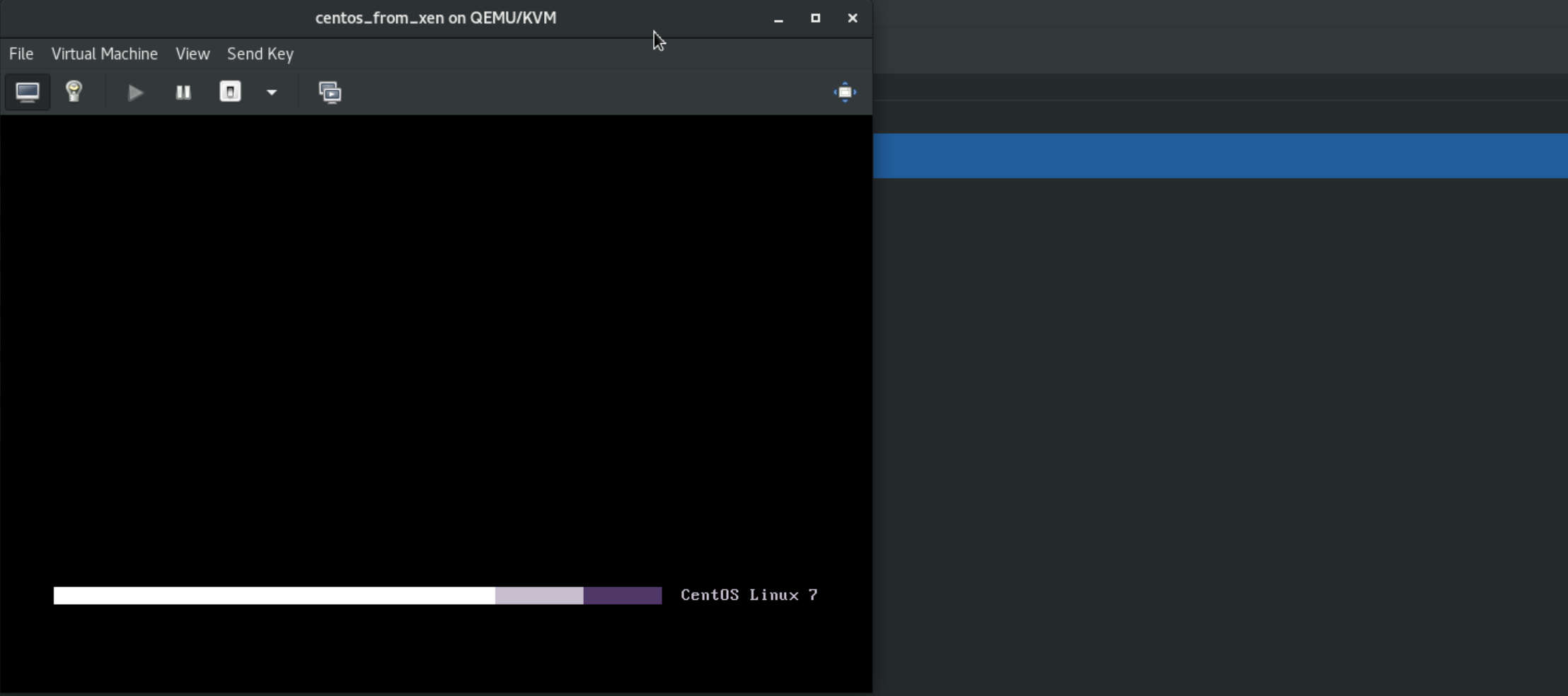Viewport: 1568px width, 696px height.
Task: Minimize the centos_from_xen window
Action: 778,18
